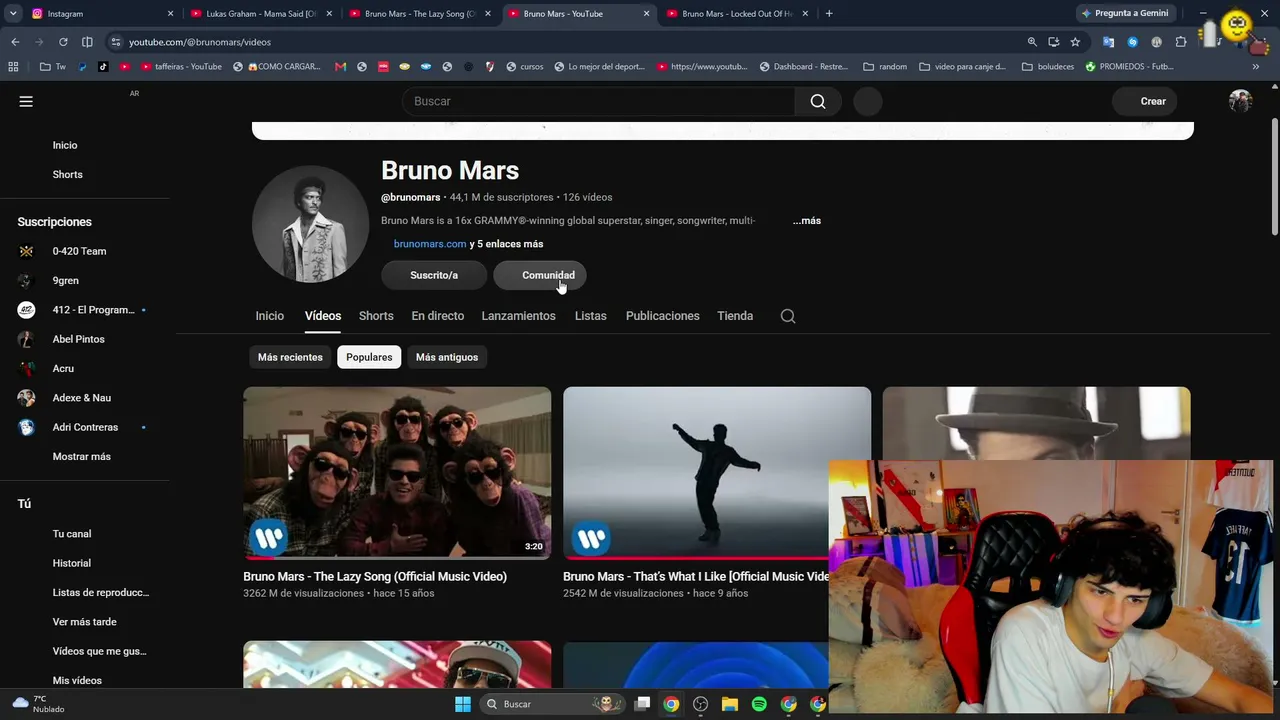1280x720 pixels.
Task: Click Pregunta a Gemini button
Action: pyautogui.click(x=1124, y=14)
